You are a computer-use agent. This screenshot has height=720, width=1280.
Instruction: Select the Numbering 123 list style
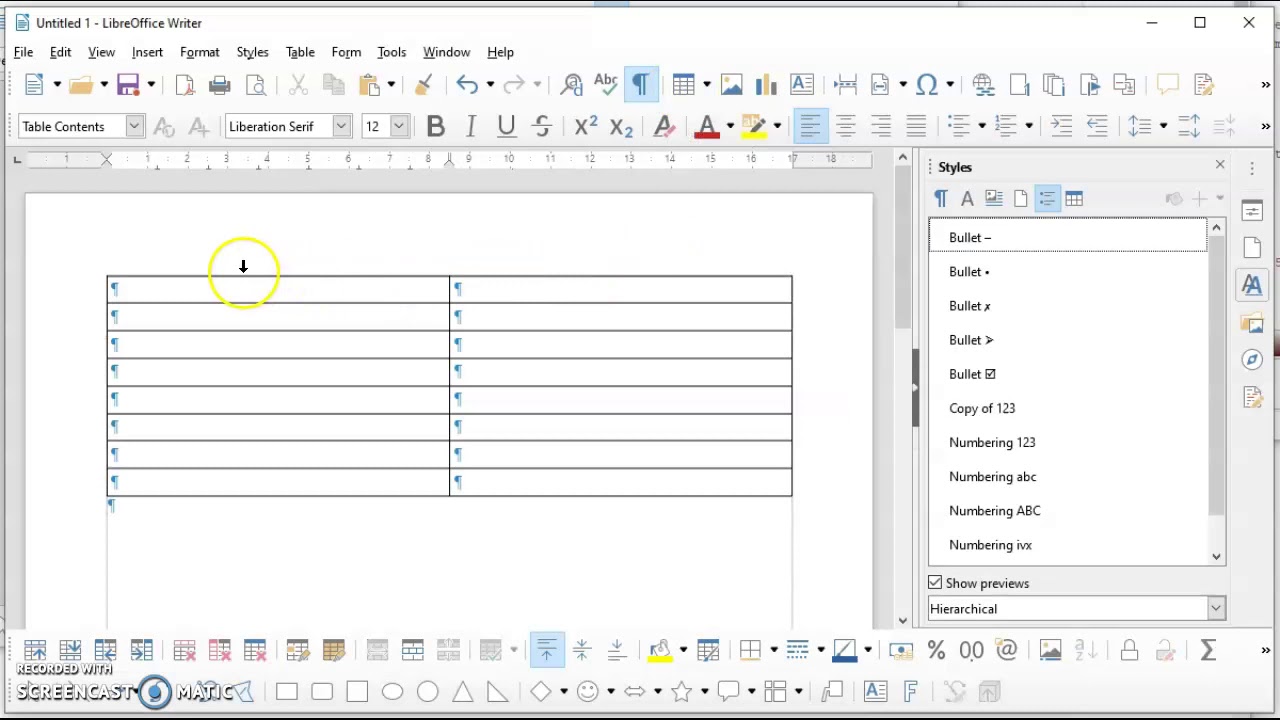(992, 442)
